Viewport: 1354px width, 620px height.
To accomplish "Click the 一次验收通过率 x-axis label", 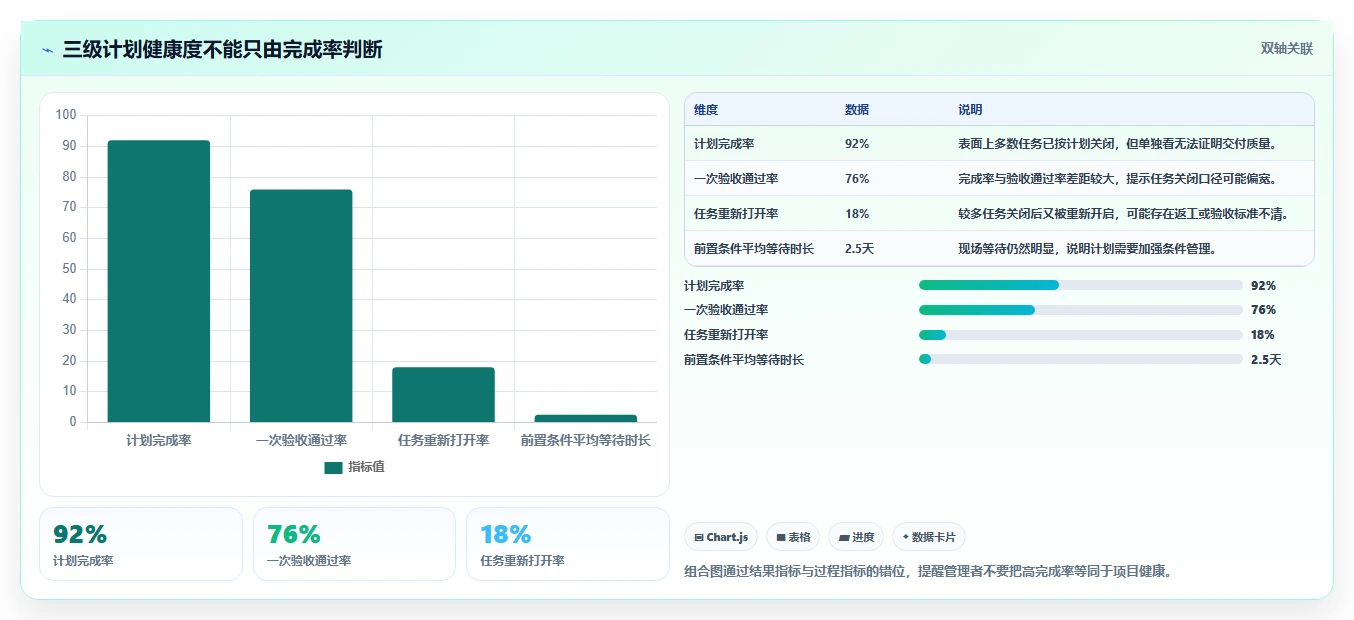I will [x=301, y=440].
